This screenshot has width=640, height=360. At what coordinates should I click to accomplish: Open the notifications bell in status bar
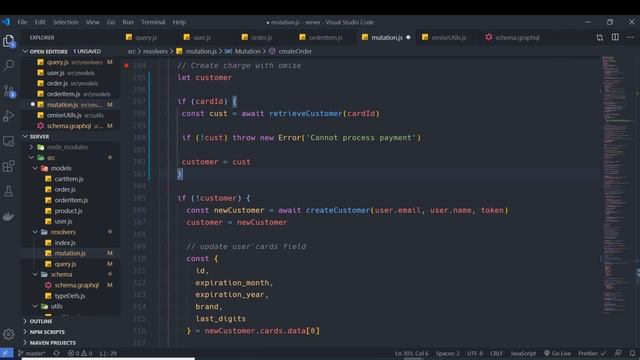(632, 353)
